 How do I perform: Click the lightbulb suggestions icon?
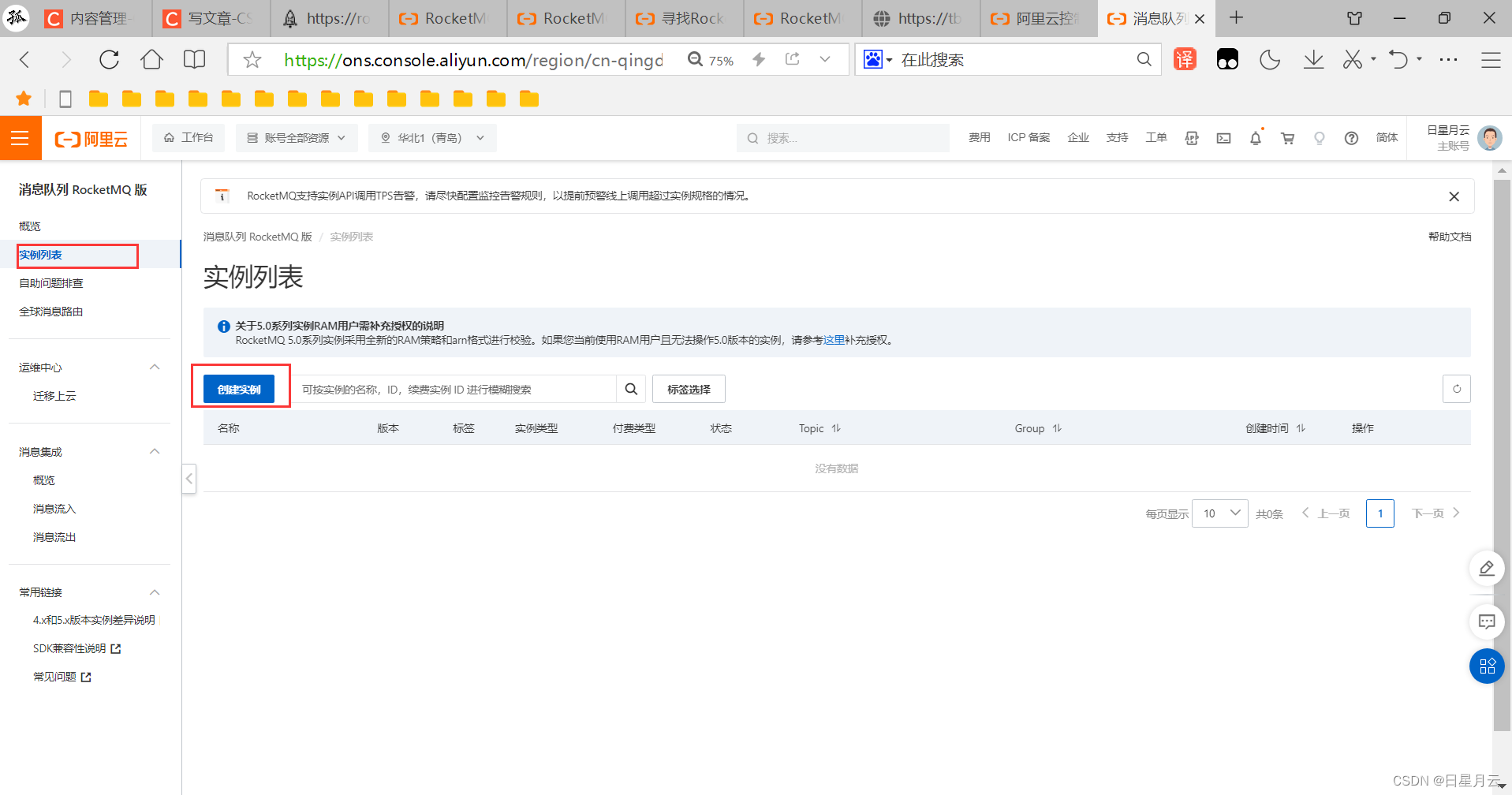coord(1320,138)
